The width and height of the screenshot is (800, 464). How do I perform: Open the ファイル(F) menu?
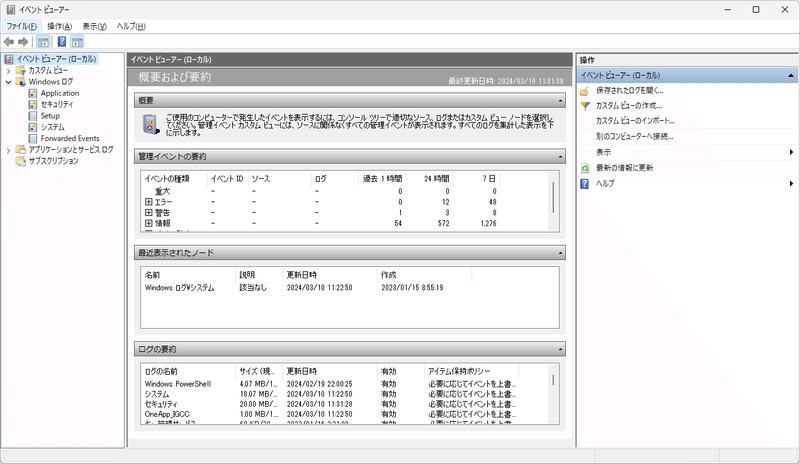coord(21,27)
